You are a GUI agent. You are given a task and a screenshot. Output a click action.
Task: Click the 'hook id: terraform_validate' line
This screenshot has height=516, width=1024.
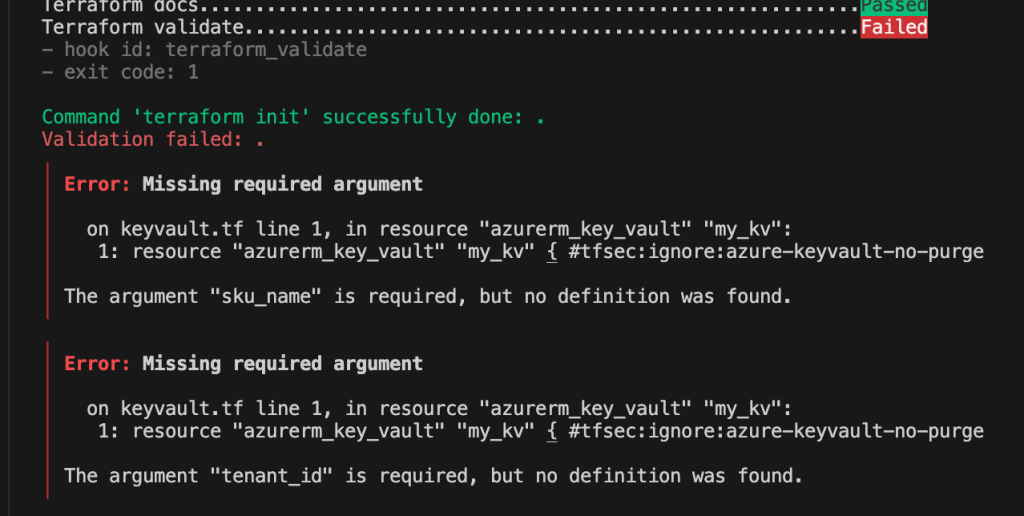(204, 50)
